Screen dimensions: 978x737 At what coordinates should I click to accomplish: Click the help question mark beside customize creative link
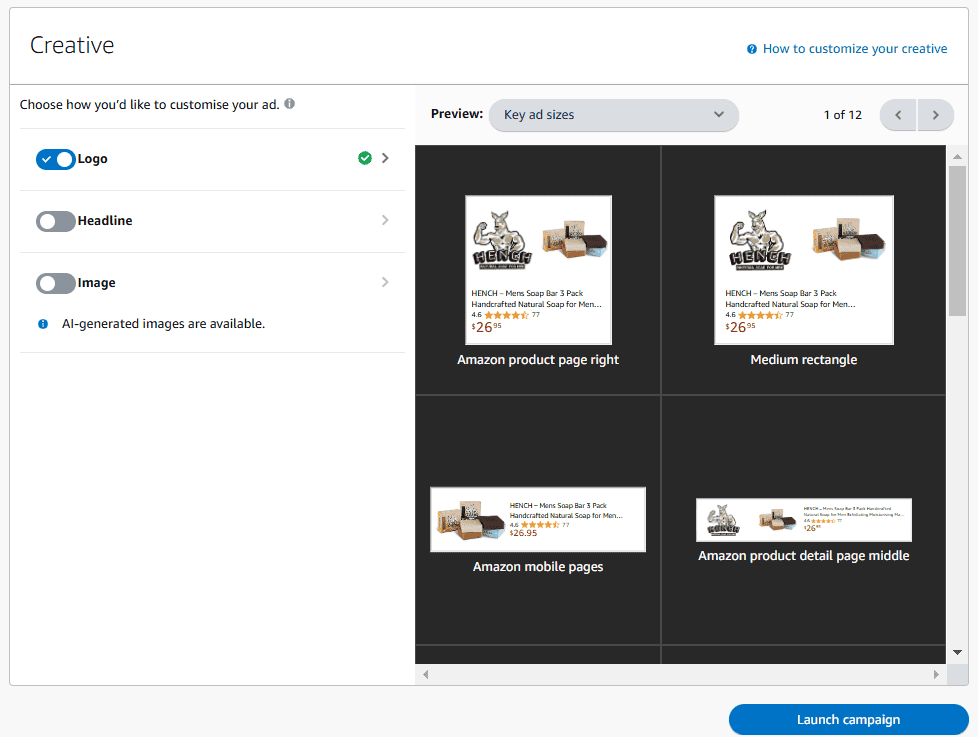click(751, 48)
